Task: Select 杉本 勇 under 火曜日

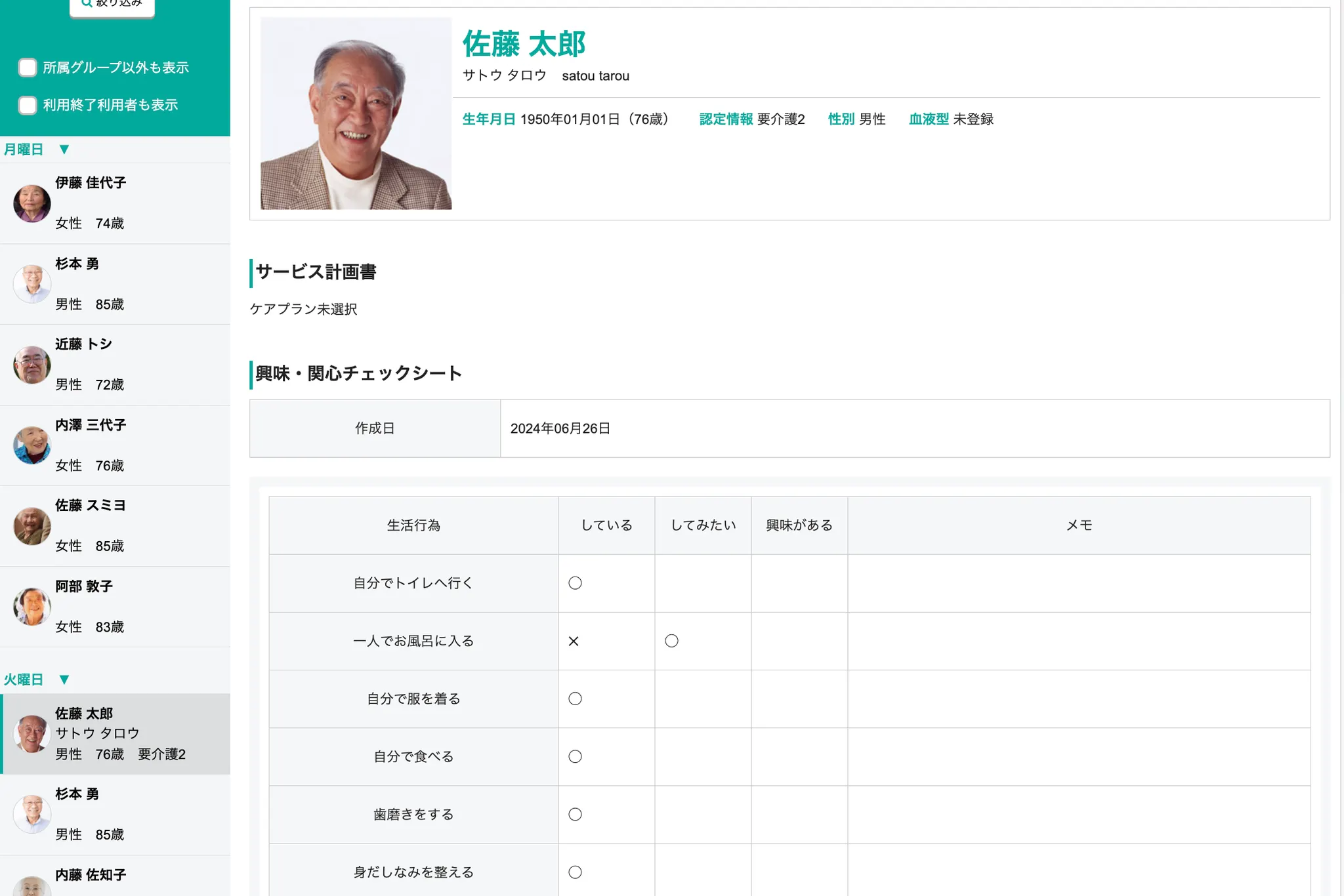Action: pyautogui.click(x=115, y=815)
